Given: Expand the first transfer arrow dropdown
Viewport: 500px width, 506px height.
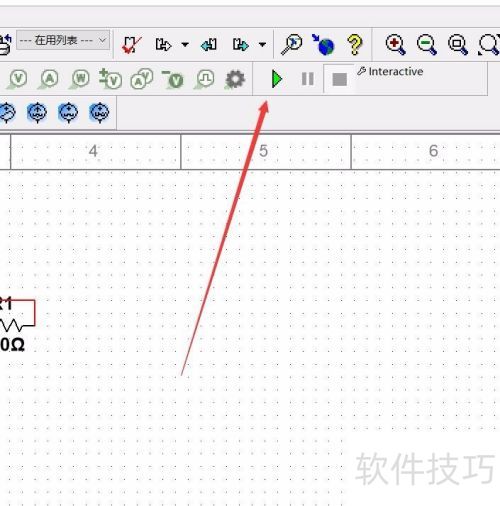Looking at the screenshot, I should pyautogui.click(x=185, y=44).
